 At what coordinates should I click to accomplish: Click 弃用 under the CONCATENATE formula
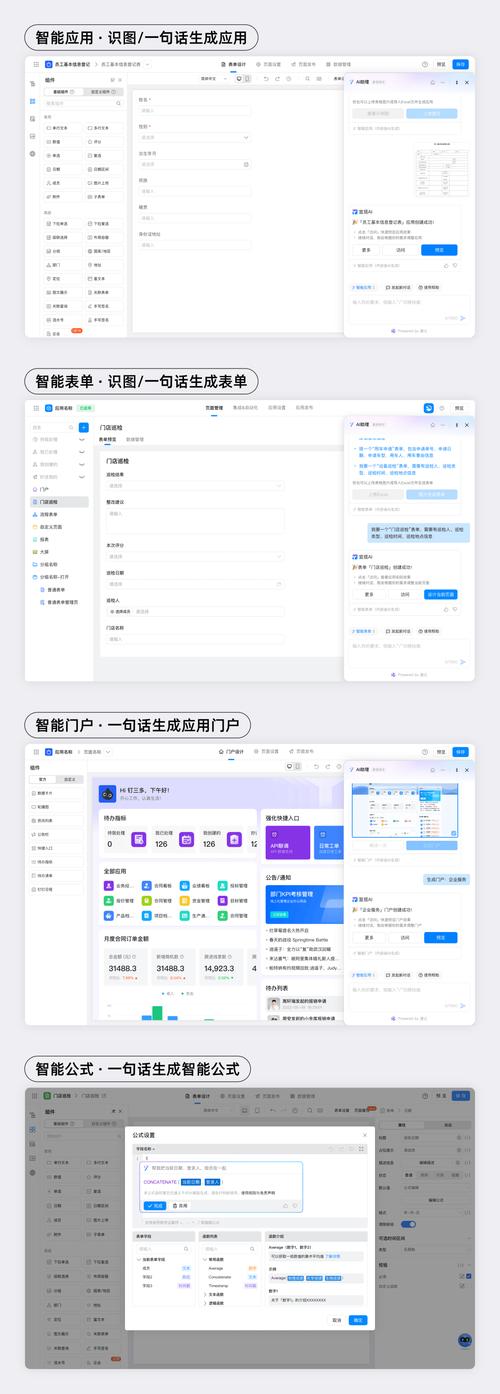pyautogui.click(x=179, y=1205)
